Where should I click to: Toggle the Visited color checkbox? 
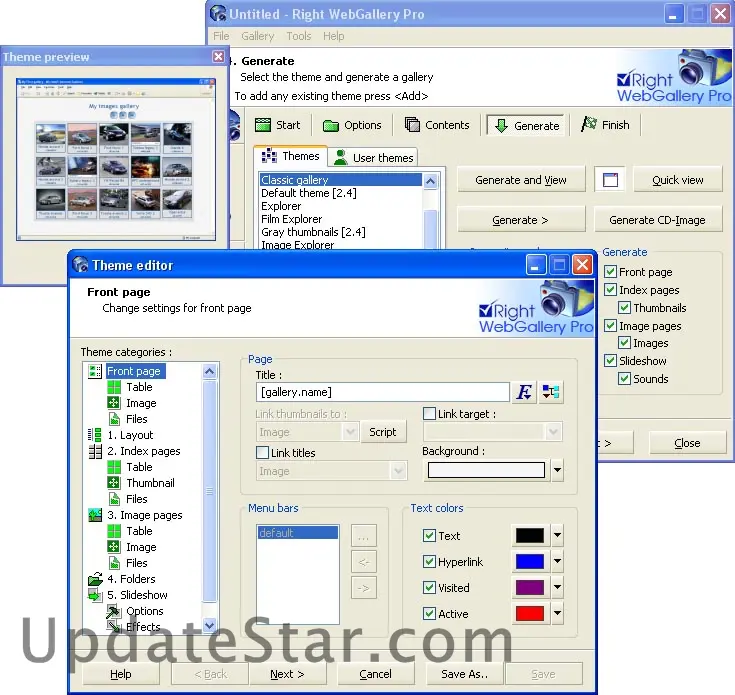point(429,587)
